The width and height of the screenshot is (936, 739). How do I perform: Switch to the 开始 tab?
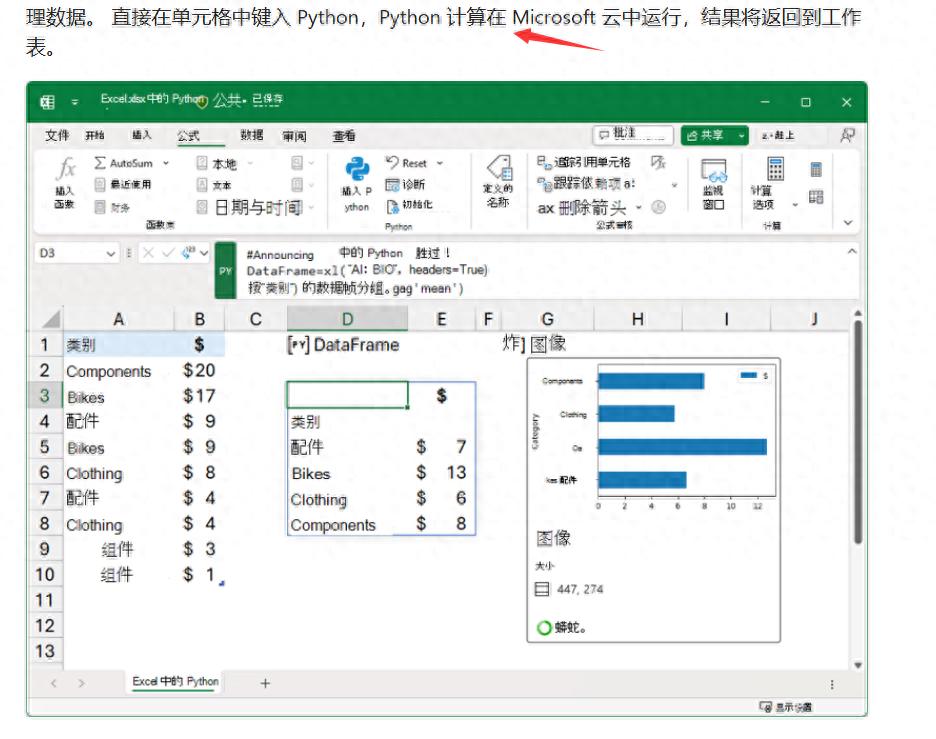94,136
